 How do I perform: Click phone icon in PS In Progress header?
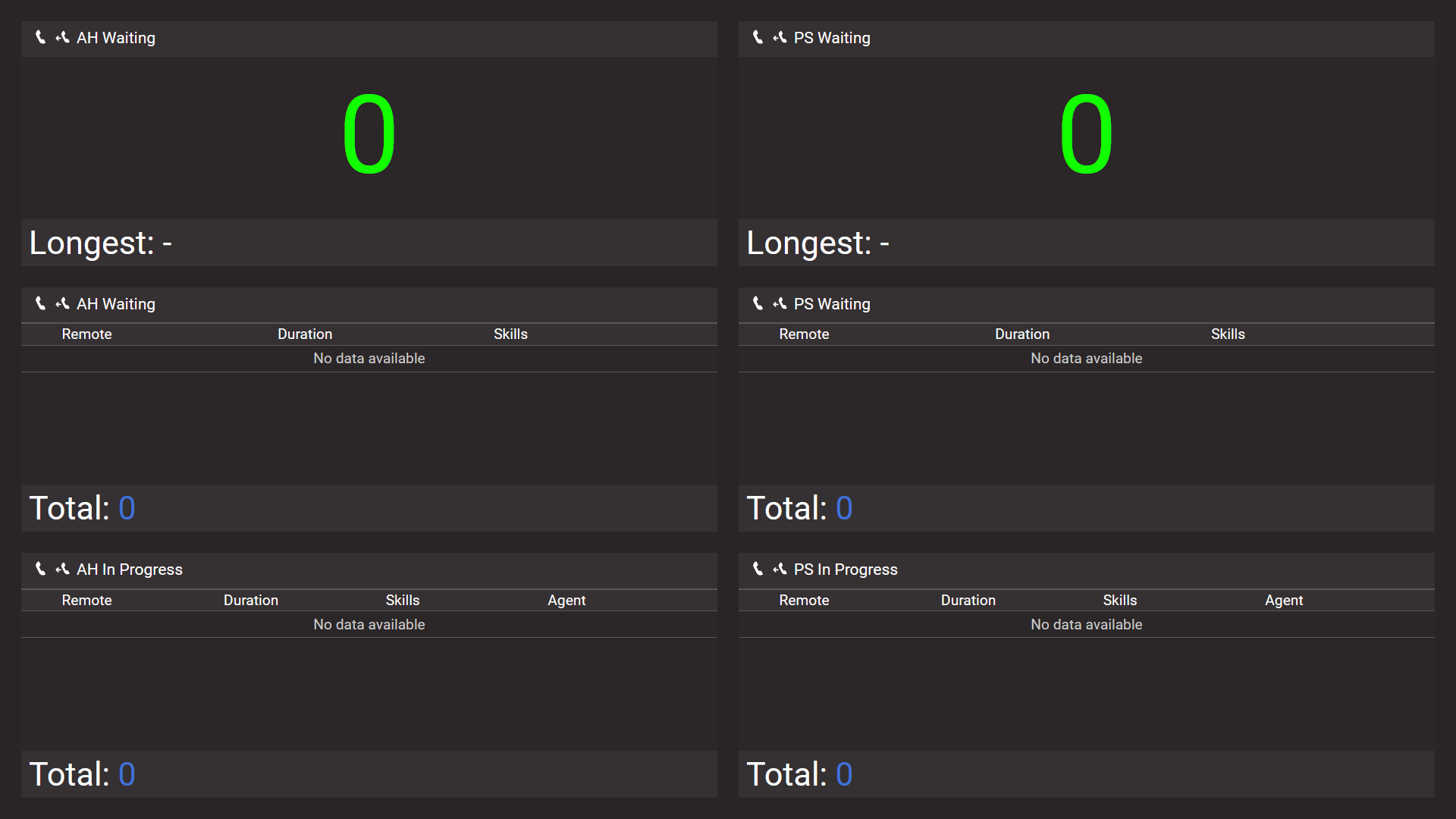(758, 569)
